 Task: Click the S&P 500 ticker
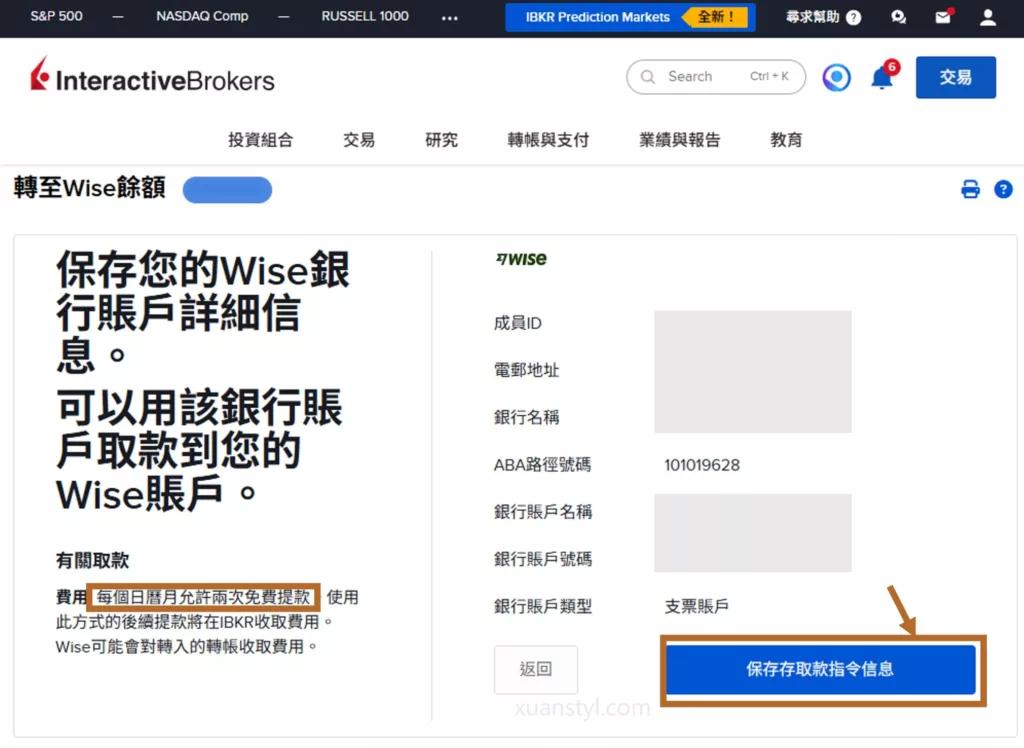tap(56, 16)
